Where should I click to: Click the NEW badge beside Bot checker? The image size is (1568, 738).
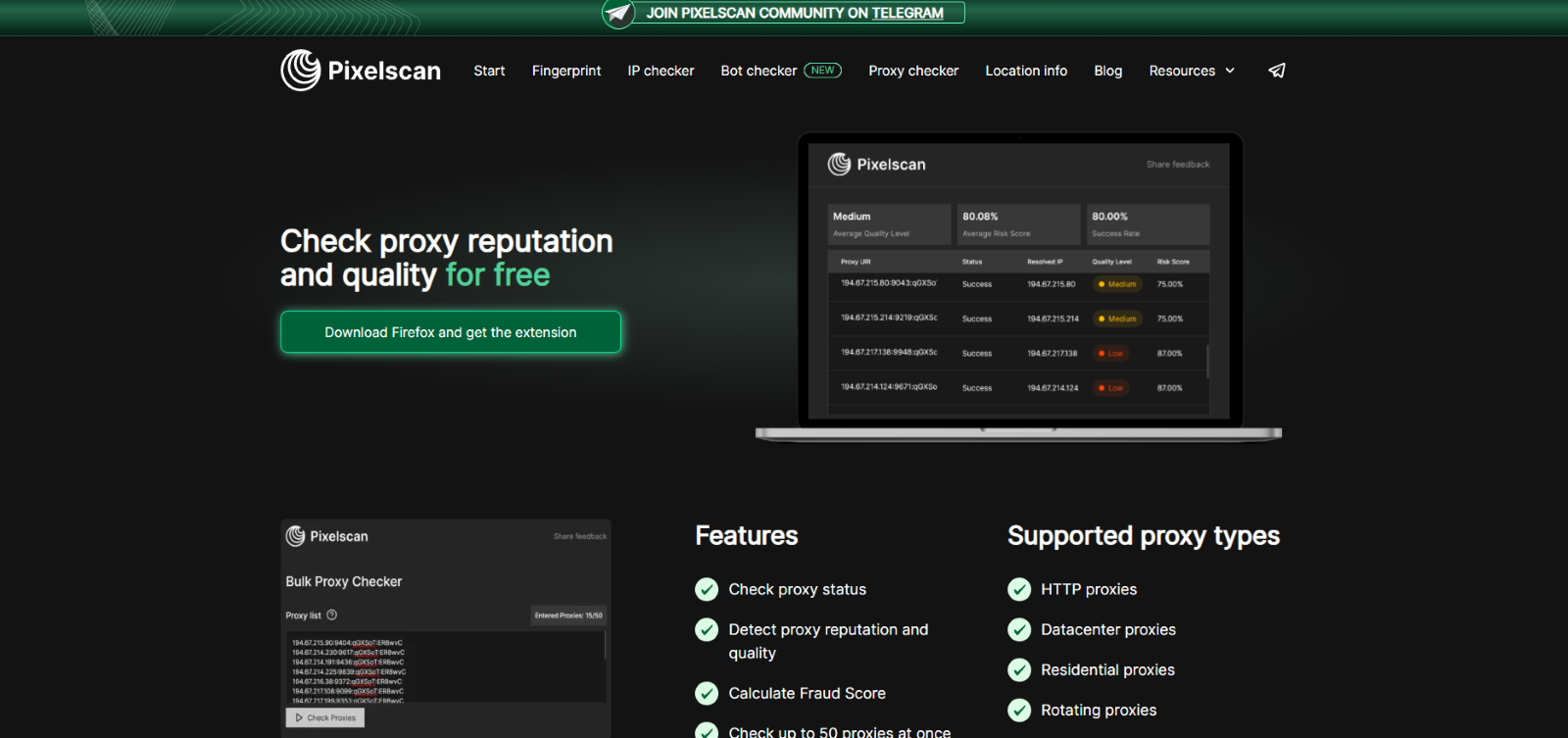822,71
